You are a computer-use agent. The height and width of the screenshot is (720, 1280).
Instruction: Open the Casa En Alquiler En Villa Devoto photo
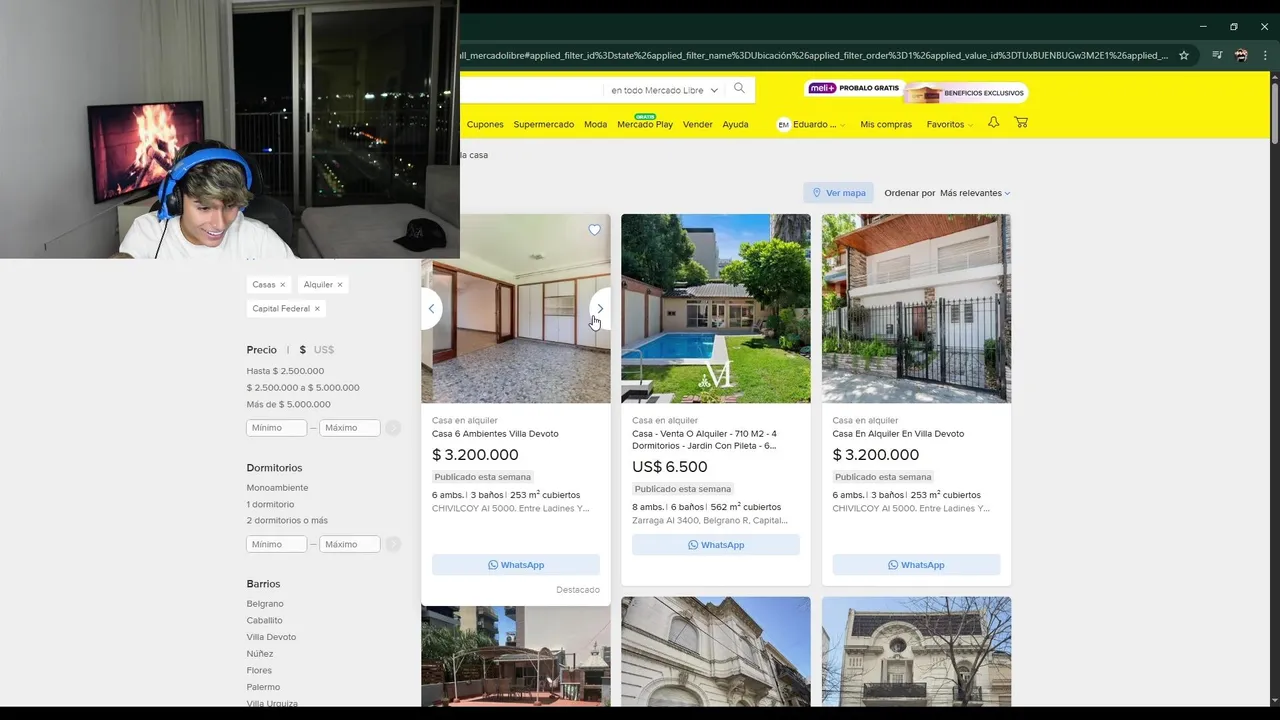(916, 309)
